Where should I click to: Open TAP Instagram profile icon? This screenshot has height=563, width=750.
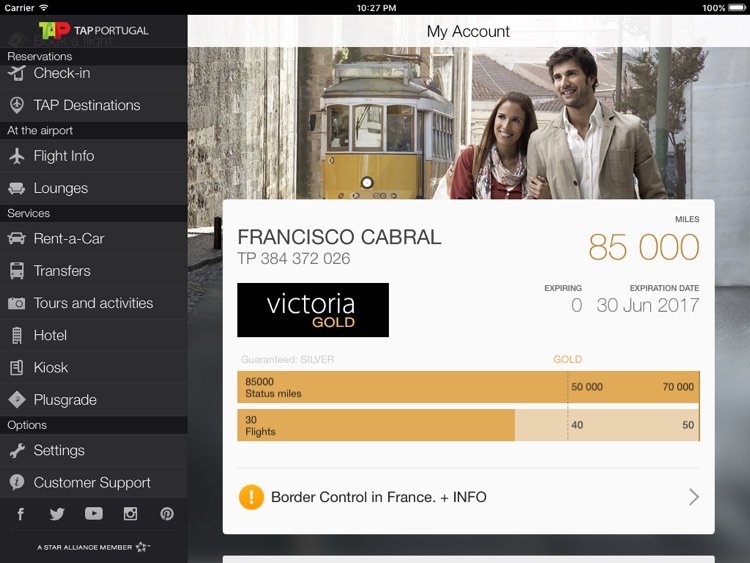(131, 514)
